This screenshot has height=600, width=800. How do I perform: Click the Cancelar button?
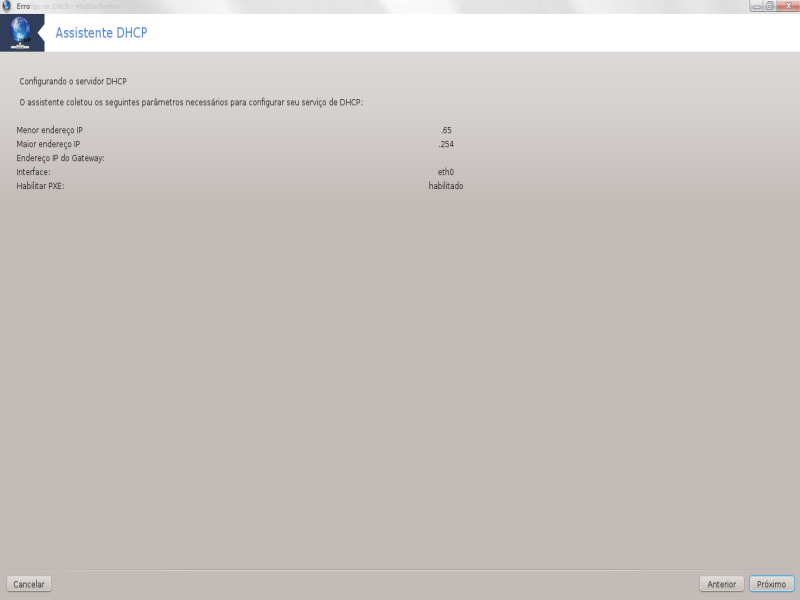29,584
